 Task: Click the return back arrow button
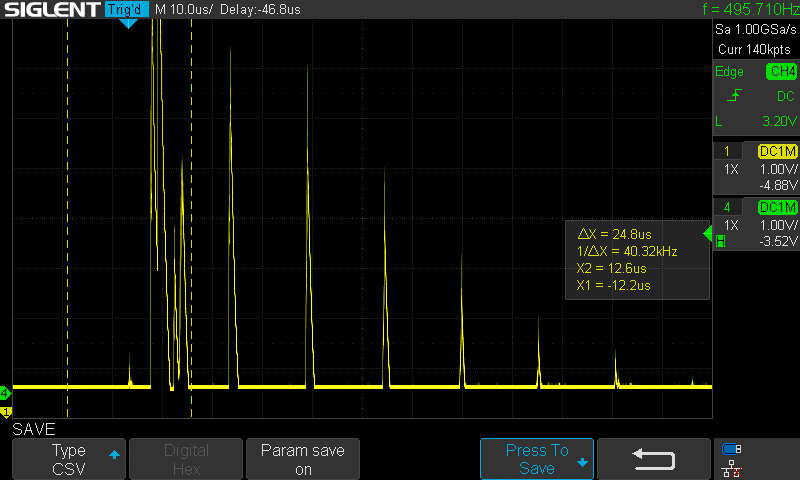654,459
